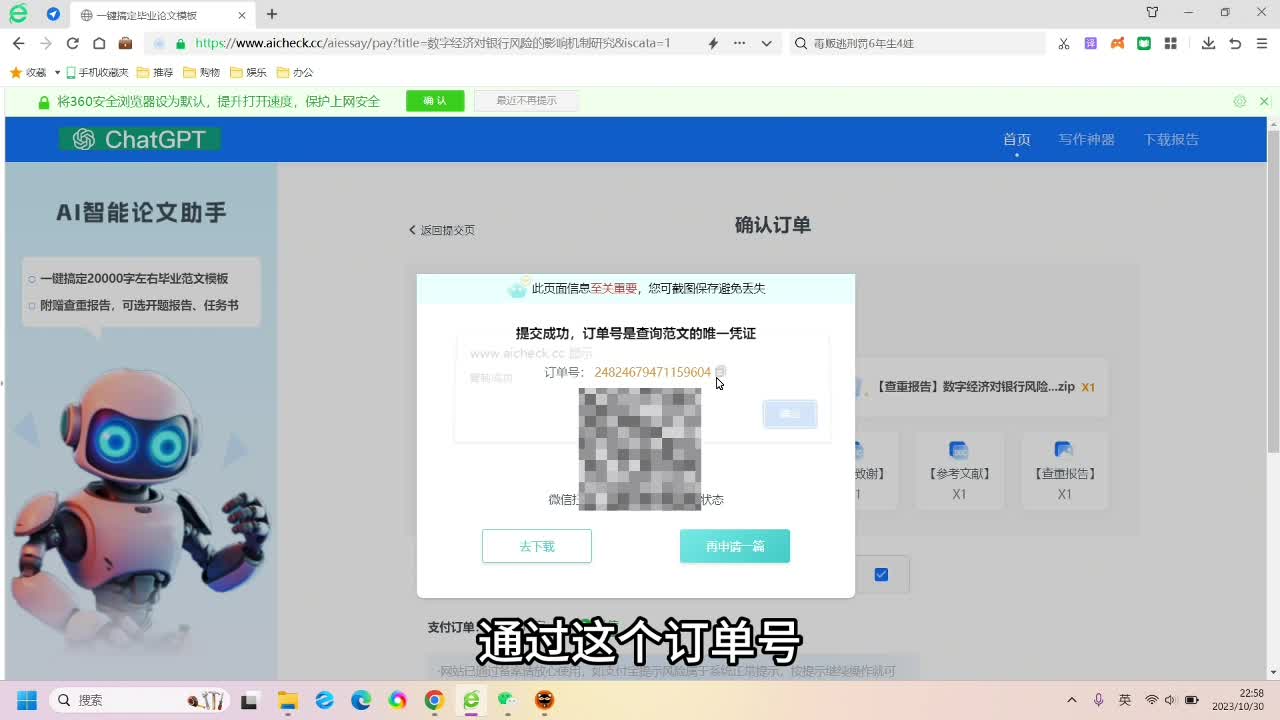The image size is (1280, 720).
Task: Click 返回提交页 back link
Action: click(x=442, y=230)
